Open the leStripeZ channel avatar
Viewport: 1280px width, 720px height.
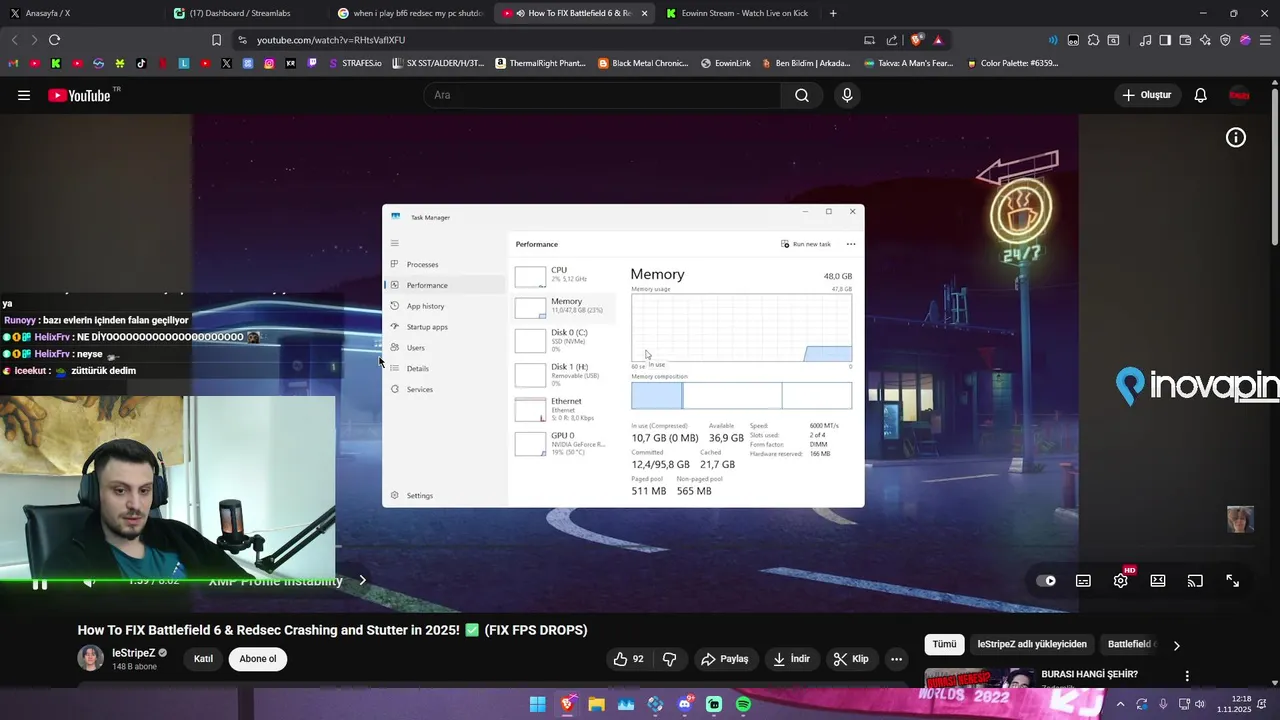click(x=91, y=659)
